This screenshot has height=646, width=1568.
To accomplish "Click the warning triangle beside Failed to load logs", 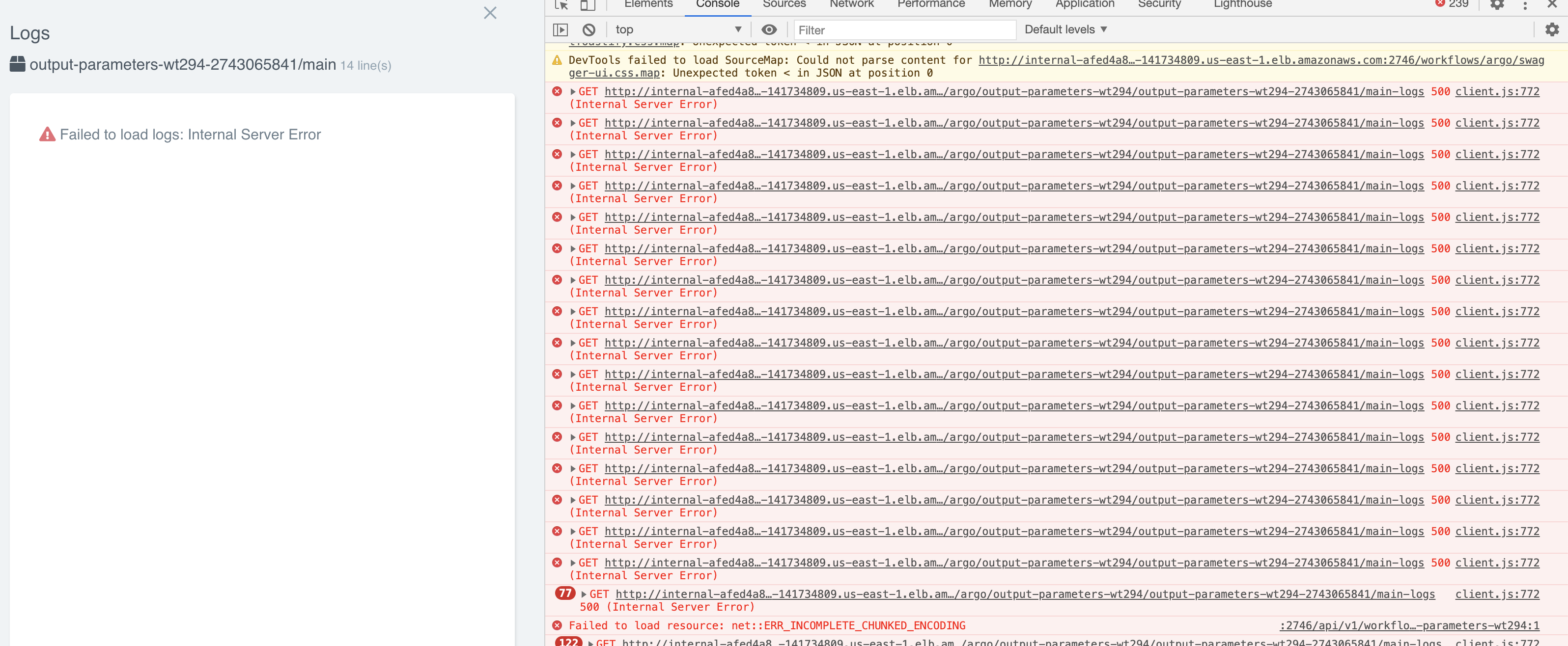I will (48, 134).
